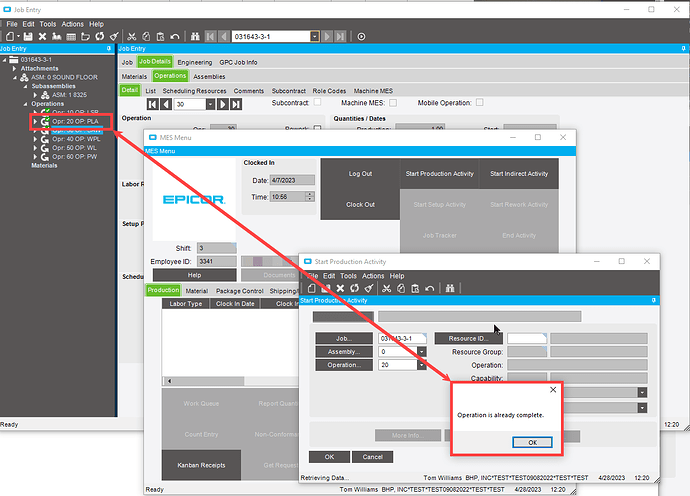Click the Clear broom icon in Job Entry toolbar
The image size is (690, 496).
tap(114, 37)
